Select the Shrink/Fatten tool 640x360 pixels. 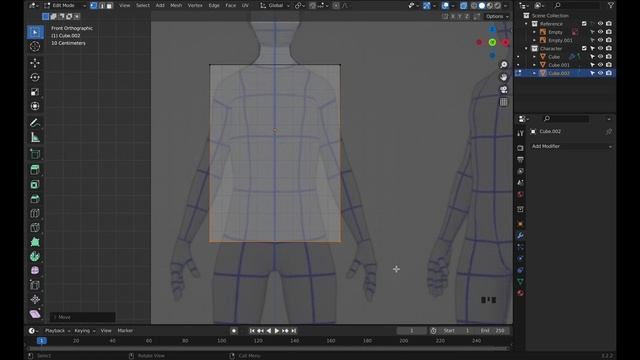click(35, 299)
